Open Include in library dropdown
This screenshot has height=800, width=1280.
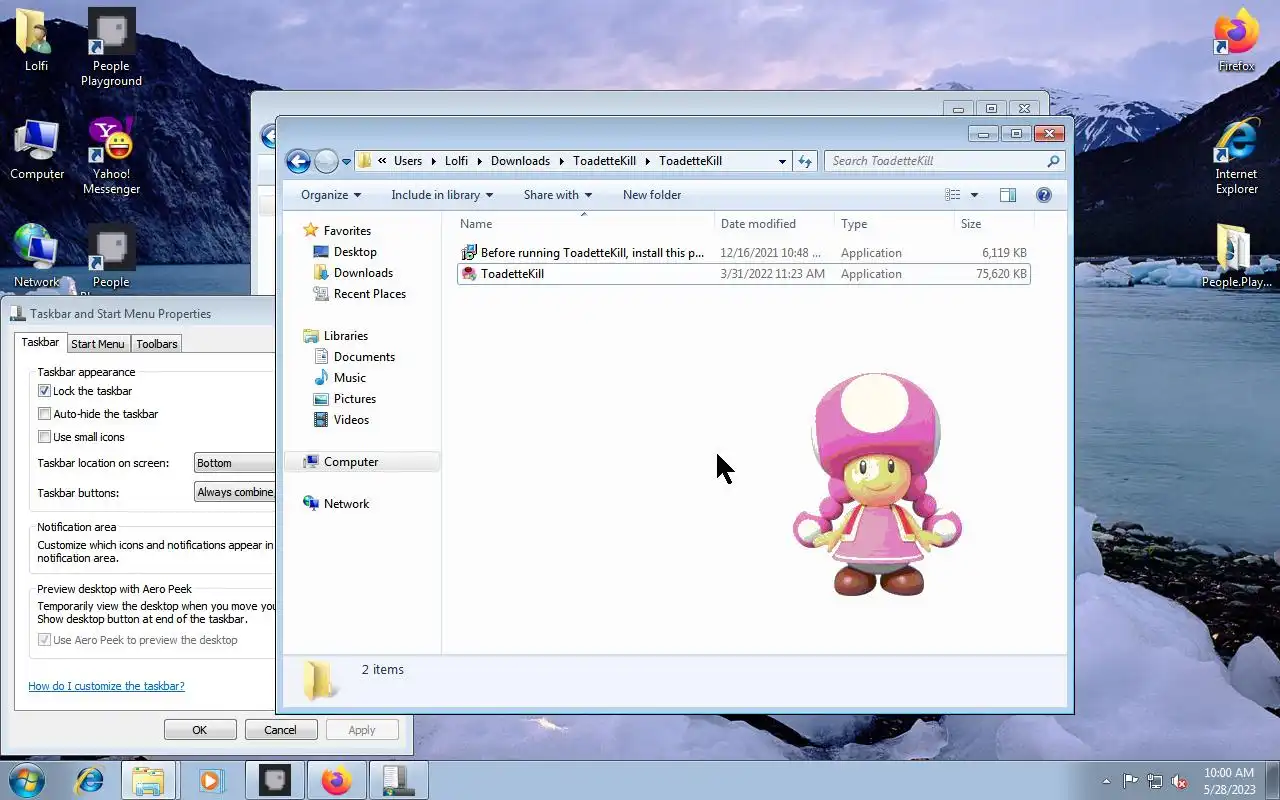442,195
